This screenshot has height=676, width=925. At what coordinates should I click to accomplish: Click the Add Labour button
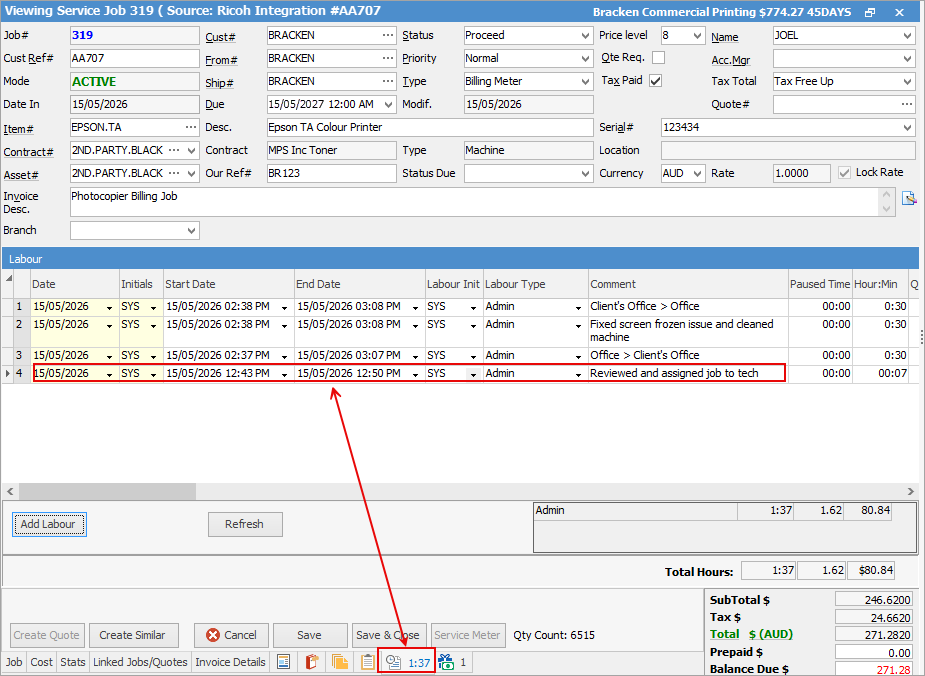pos(49,524)
